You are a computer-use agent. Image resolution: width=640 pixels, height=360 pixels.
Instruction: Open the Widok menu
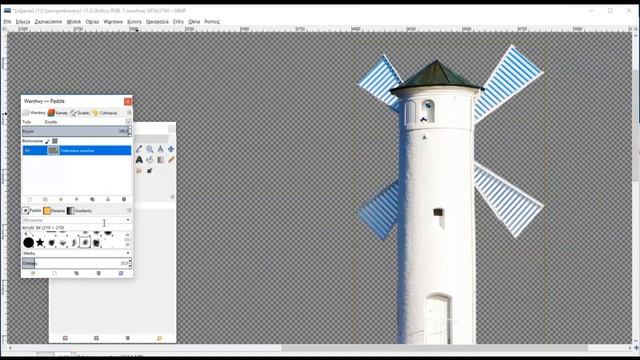click(74, 22)
